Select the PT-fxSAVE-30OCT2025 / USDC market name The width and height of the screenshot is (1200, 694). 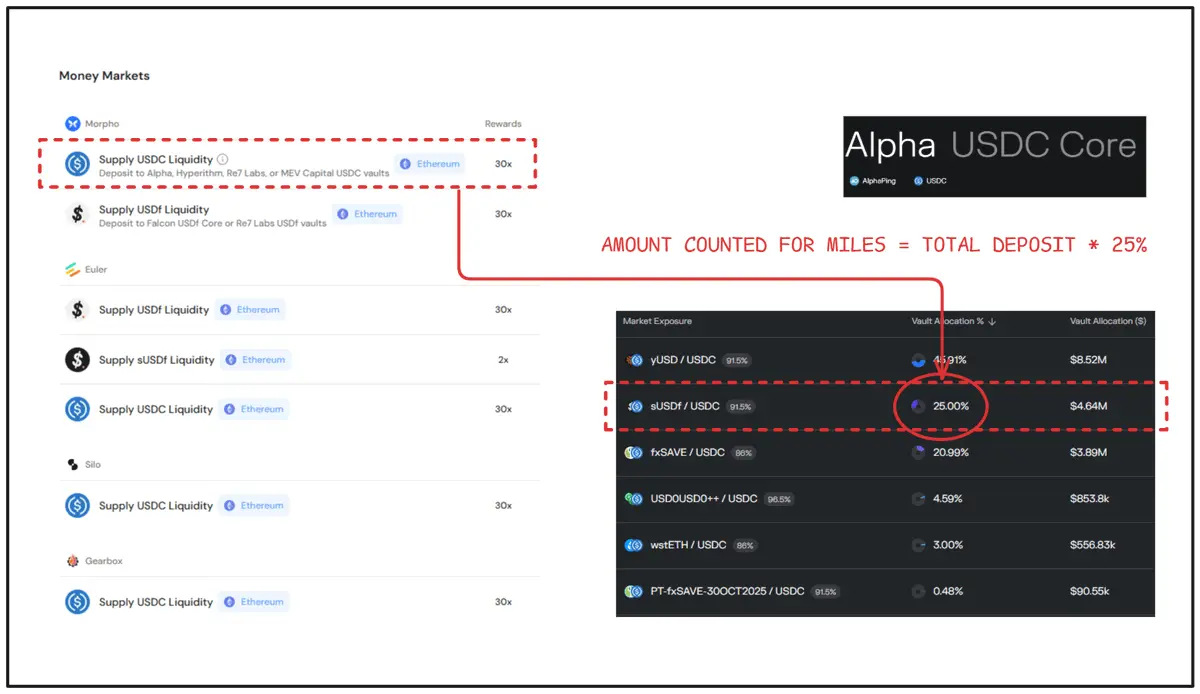(727, 591)
